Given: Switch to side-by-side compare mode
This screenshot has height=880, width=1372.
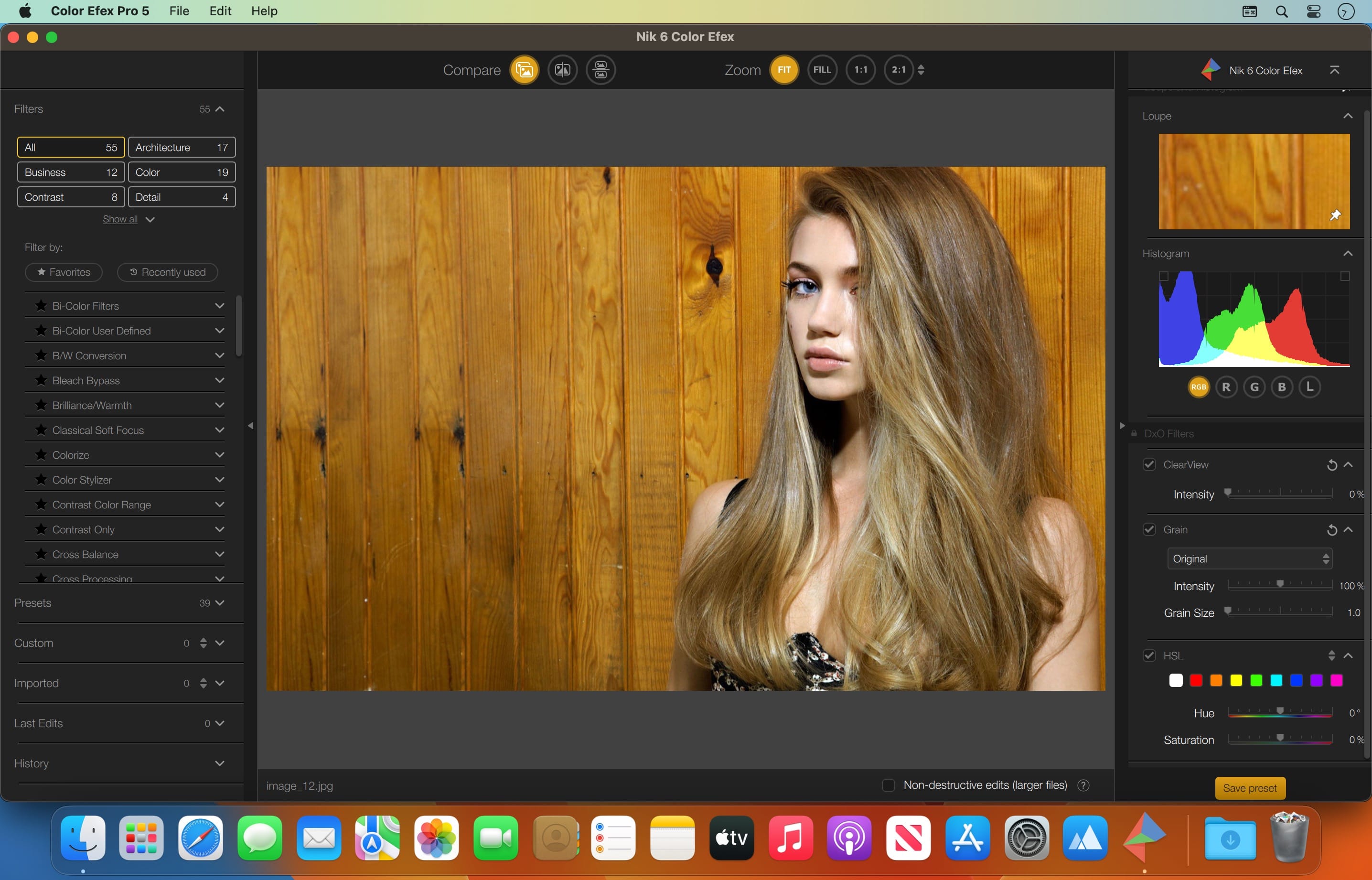Looking at the screenshot, I should pos(600,70).
